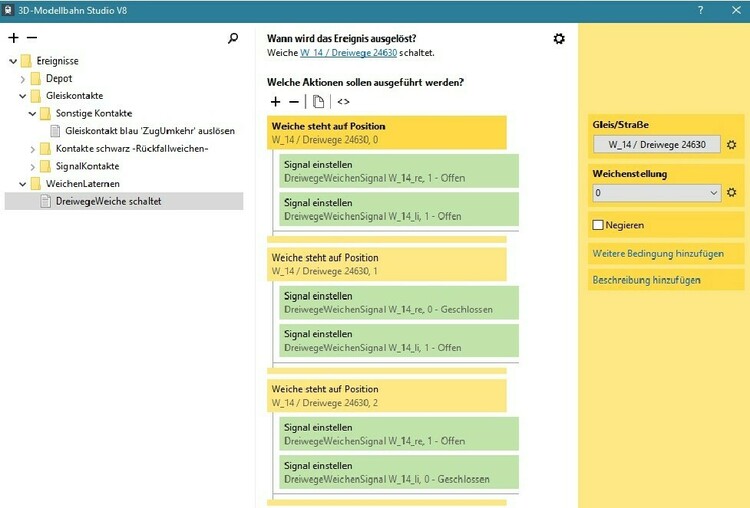Image resolution: width=750 pixels, height=508 pixels.
Task: Click the Gleis/Straße W_14 field
Action: (x=656, y=145)
